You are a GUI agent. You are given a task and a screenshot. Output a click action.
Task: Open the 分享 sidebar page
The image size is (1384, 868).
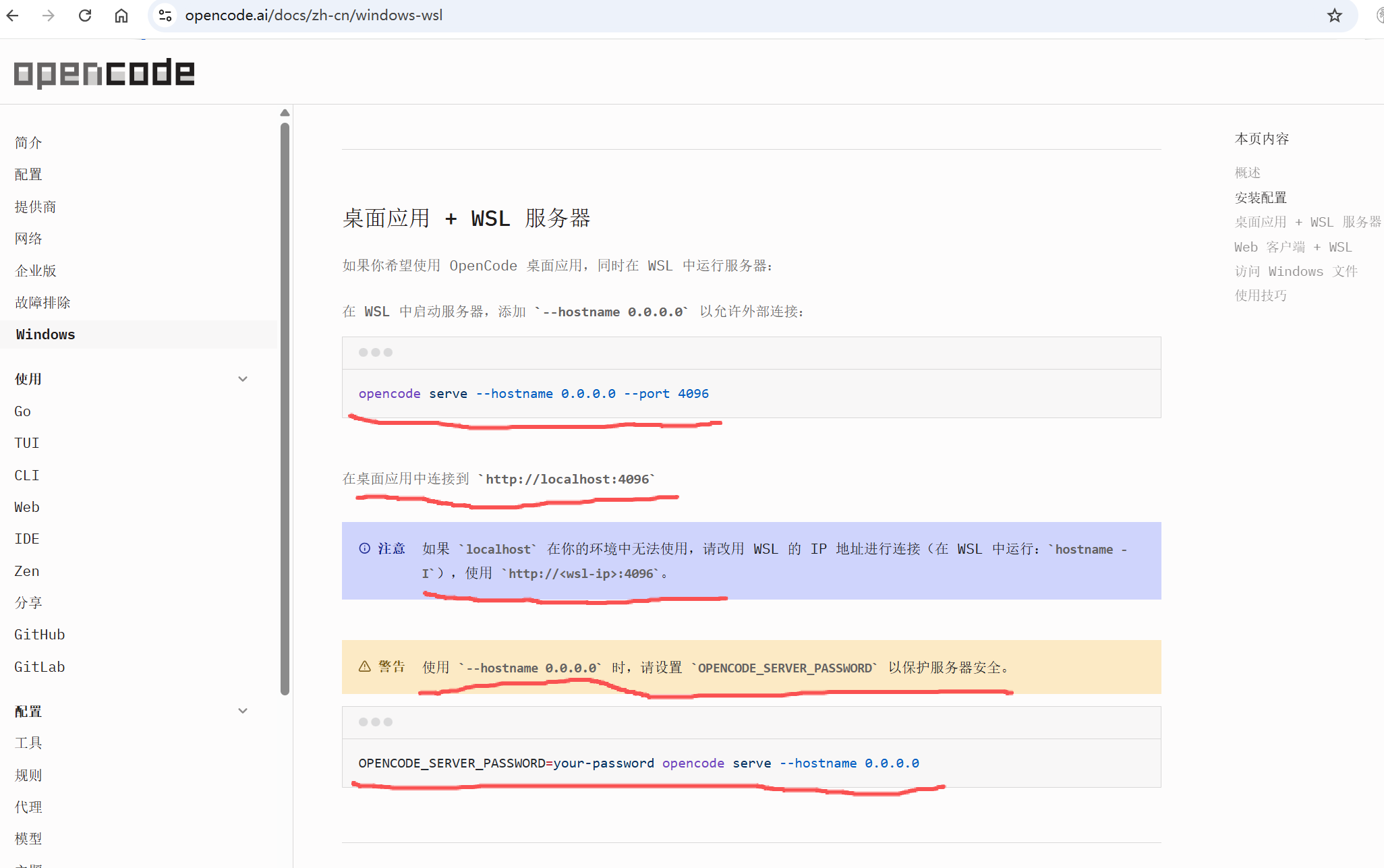click(28, 603)
